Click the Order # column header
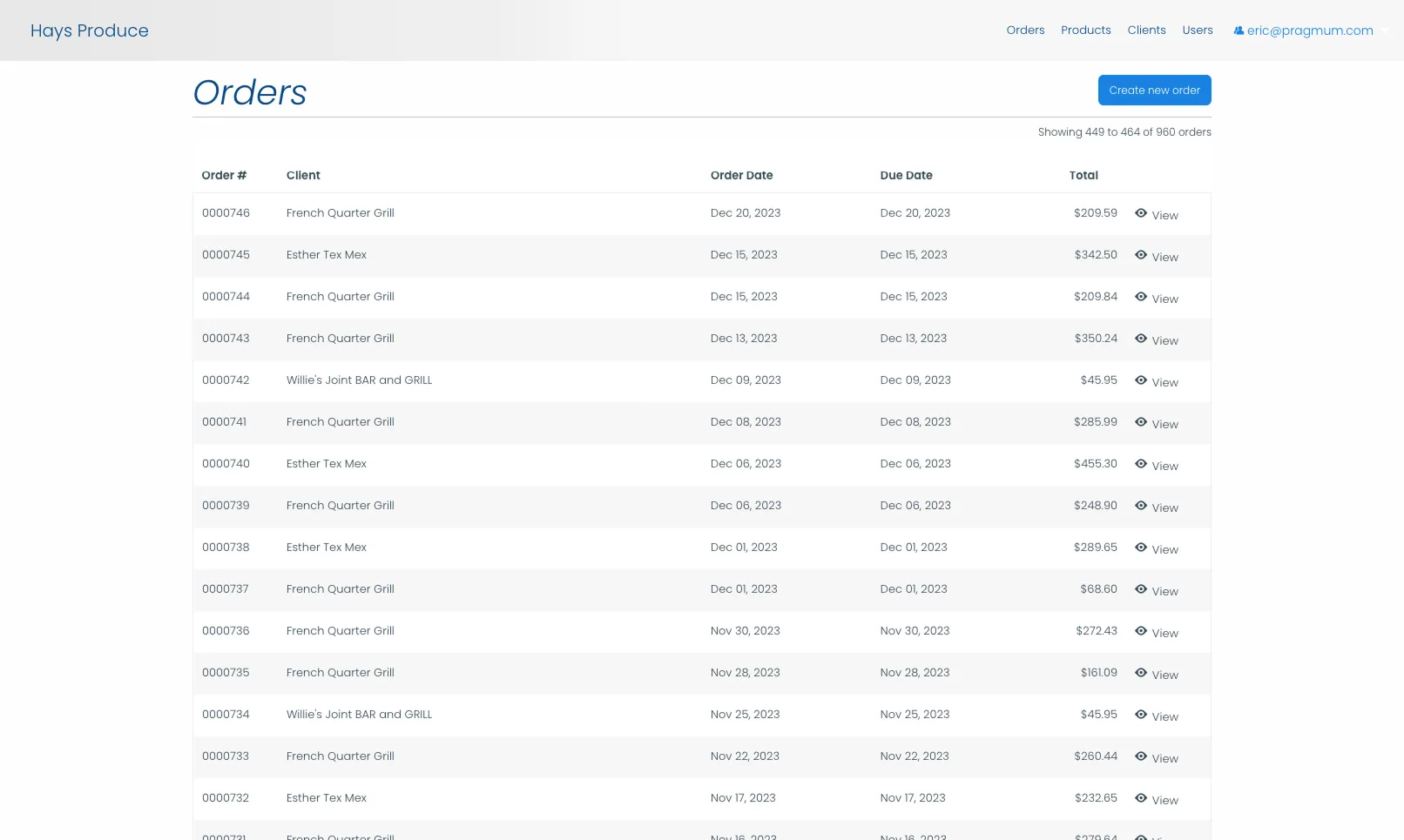 click(224, 175)
